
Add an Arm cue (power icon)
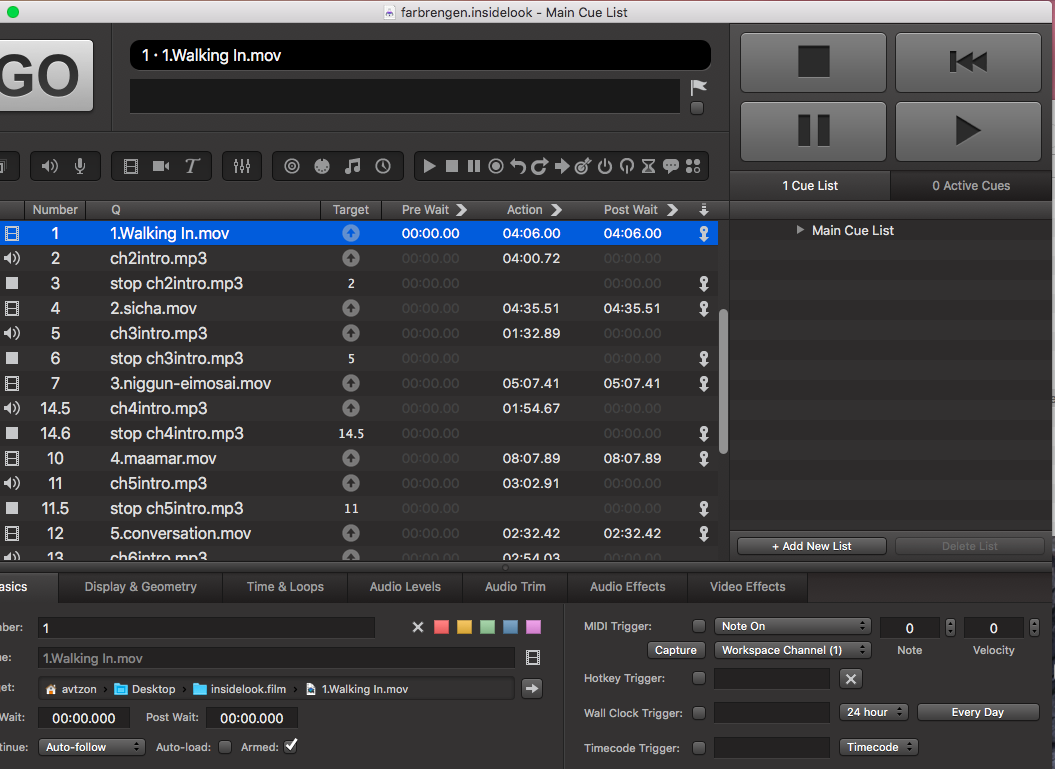(x=605, y=166)
